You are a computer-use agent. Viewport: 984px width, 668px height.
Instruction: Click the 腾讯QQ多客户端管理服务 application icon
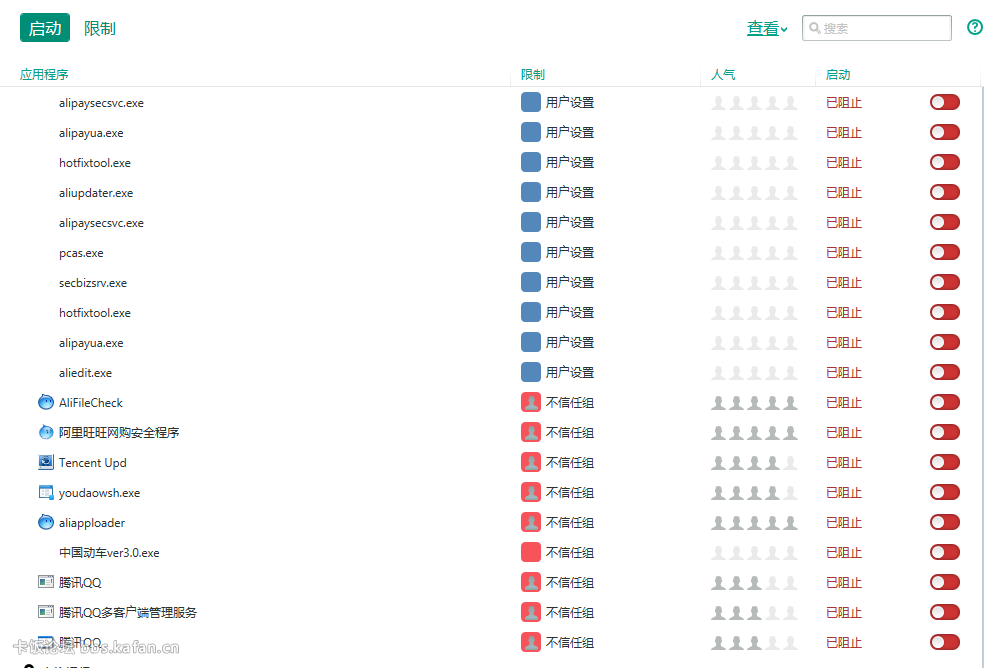pos(46,612)
